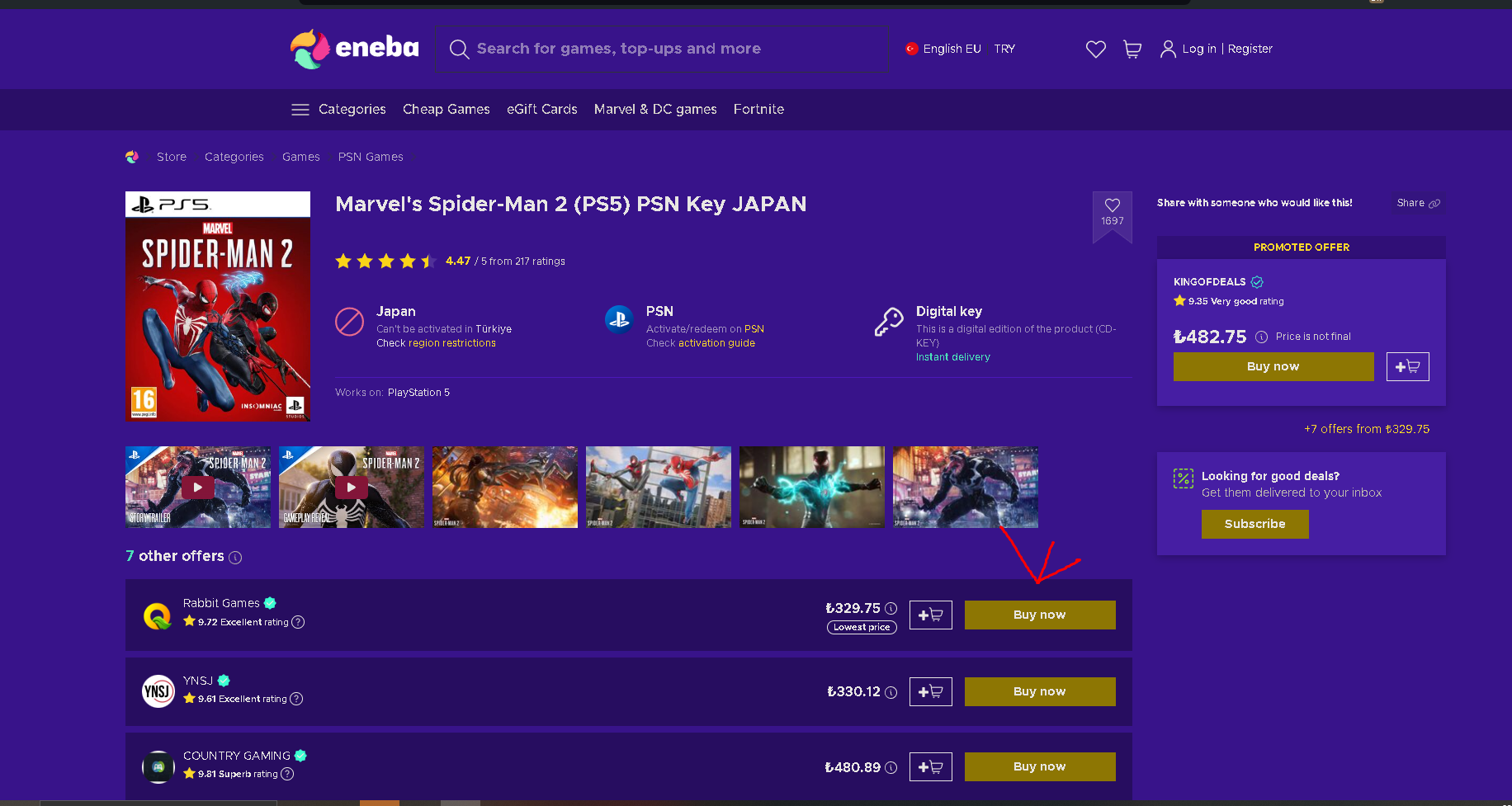This screenshot has width=1512, height=806.
Task: Open the wishlist heart icon in header
Action: click(x=1096, y=49)
